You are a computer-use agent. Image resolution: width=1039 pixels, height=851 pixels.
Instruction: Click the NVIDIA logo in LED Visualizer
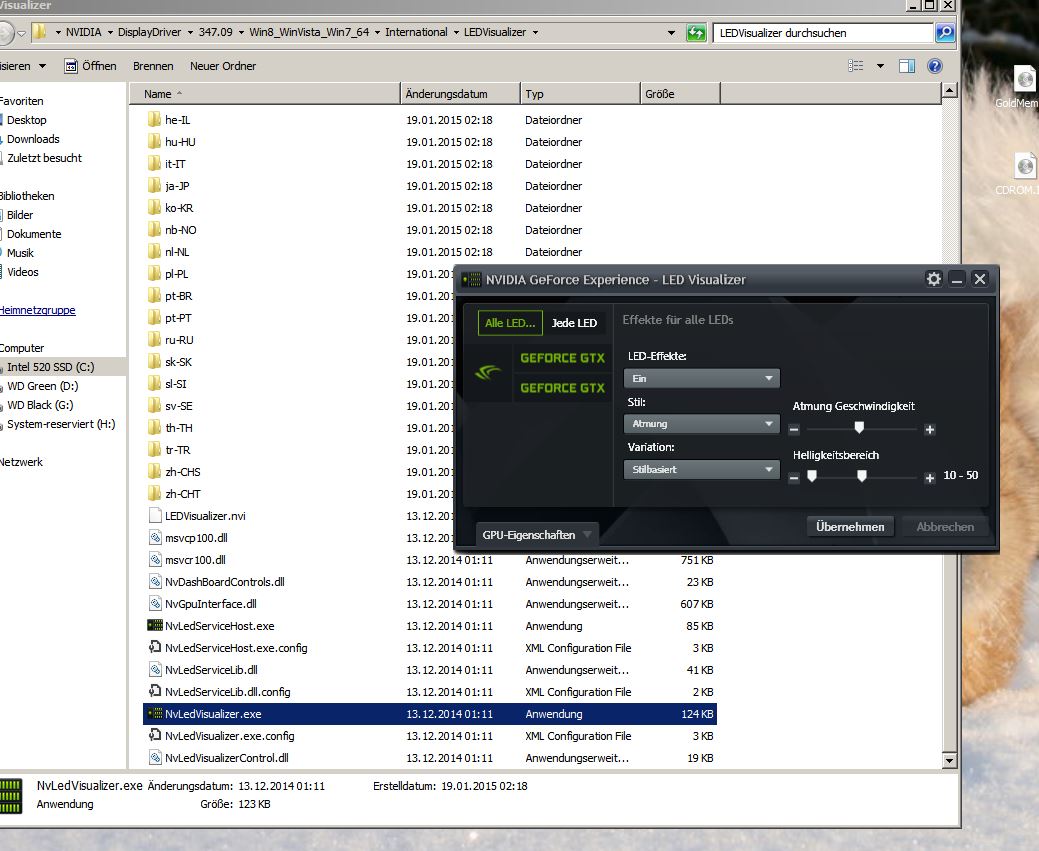[488, 373]
